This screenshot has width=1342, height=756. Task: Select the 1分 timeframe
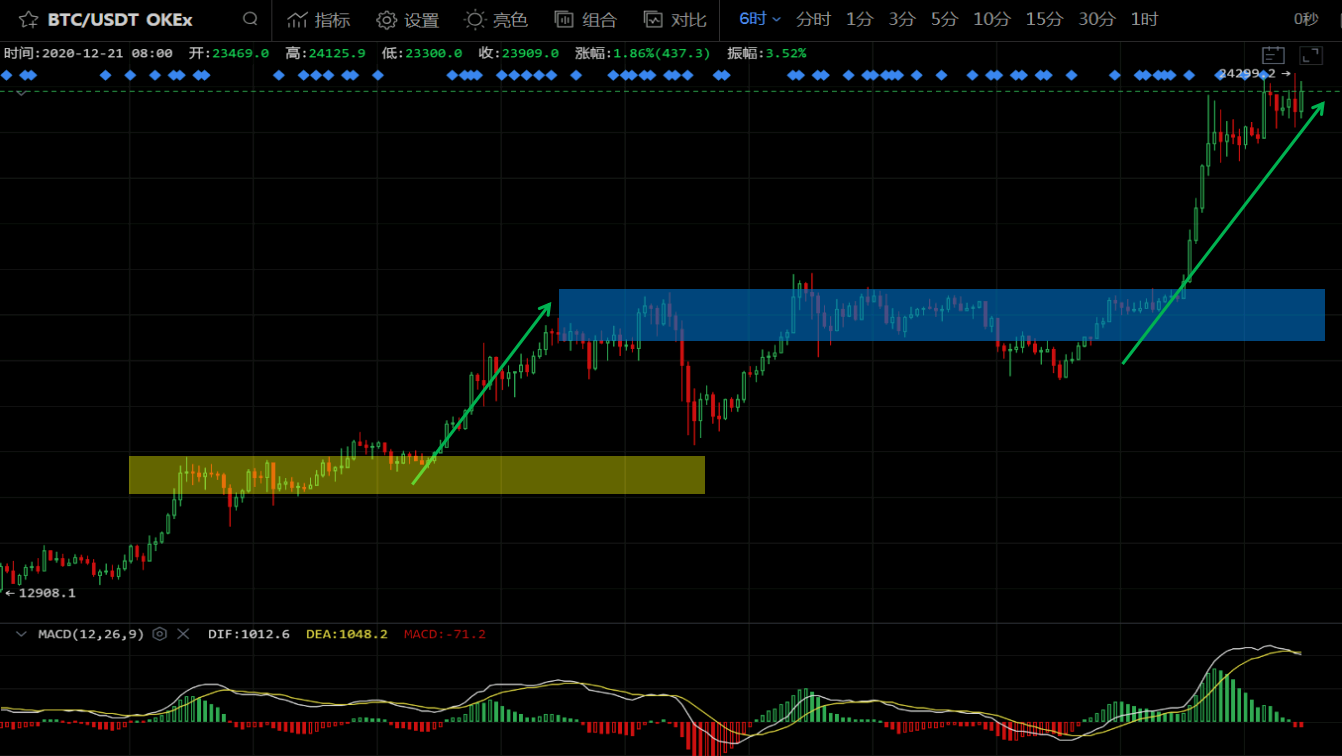tap(859, 19)
